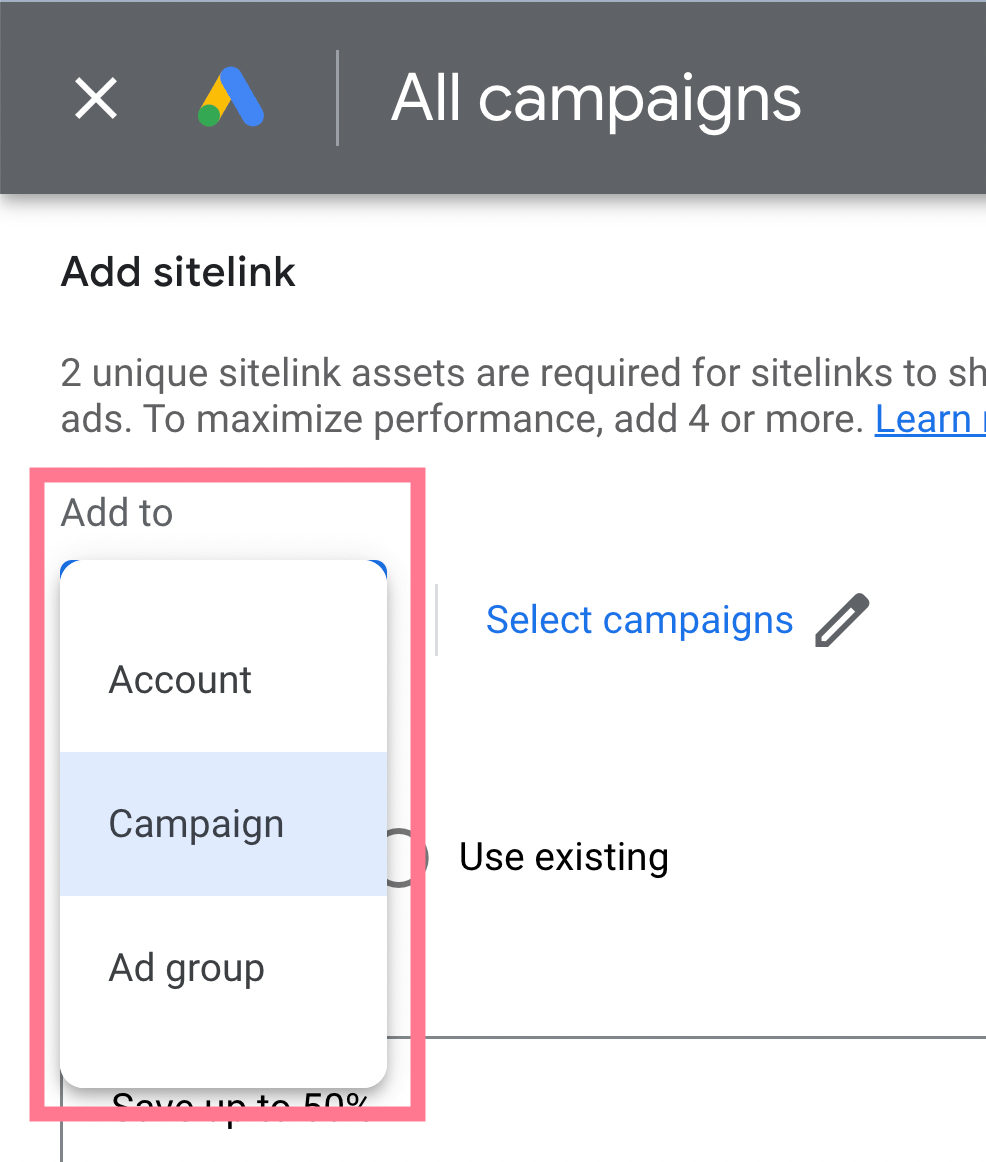Click the X close icon at top left
This screenshot has width=986, height=1162.
pyautogui.click(x=95, y=98)
